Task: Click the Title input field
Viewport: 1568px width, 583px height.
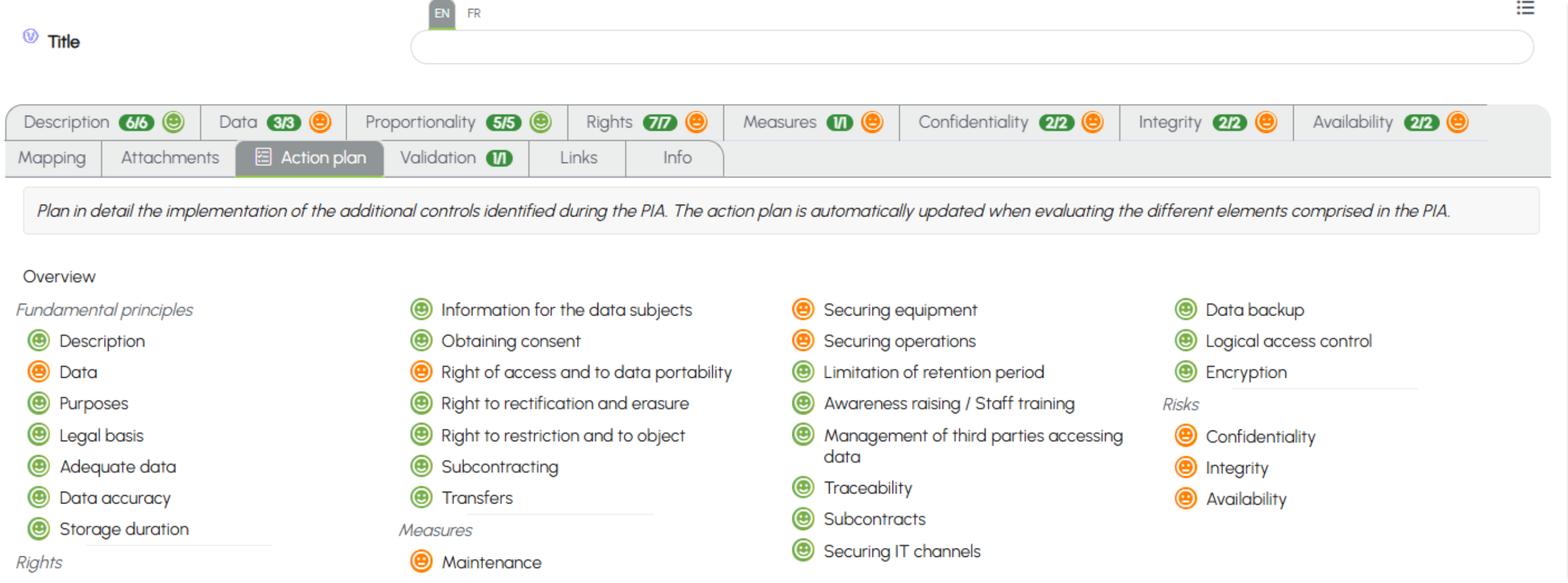Action: point(972,47)
